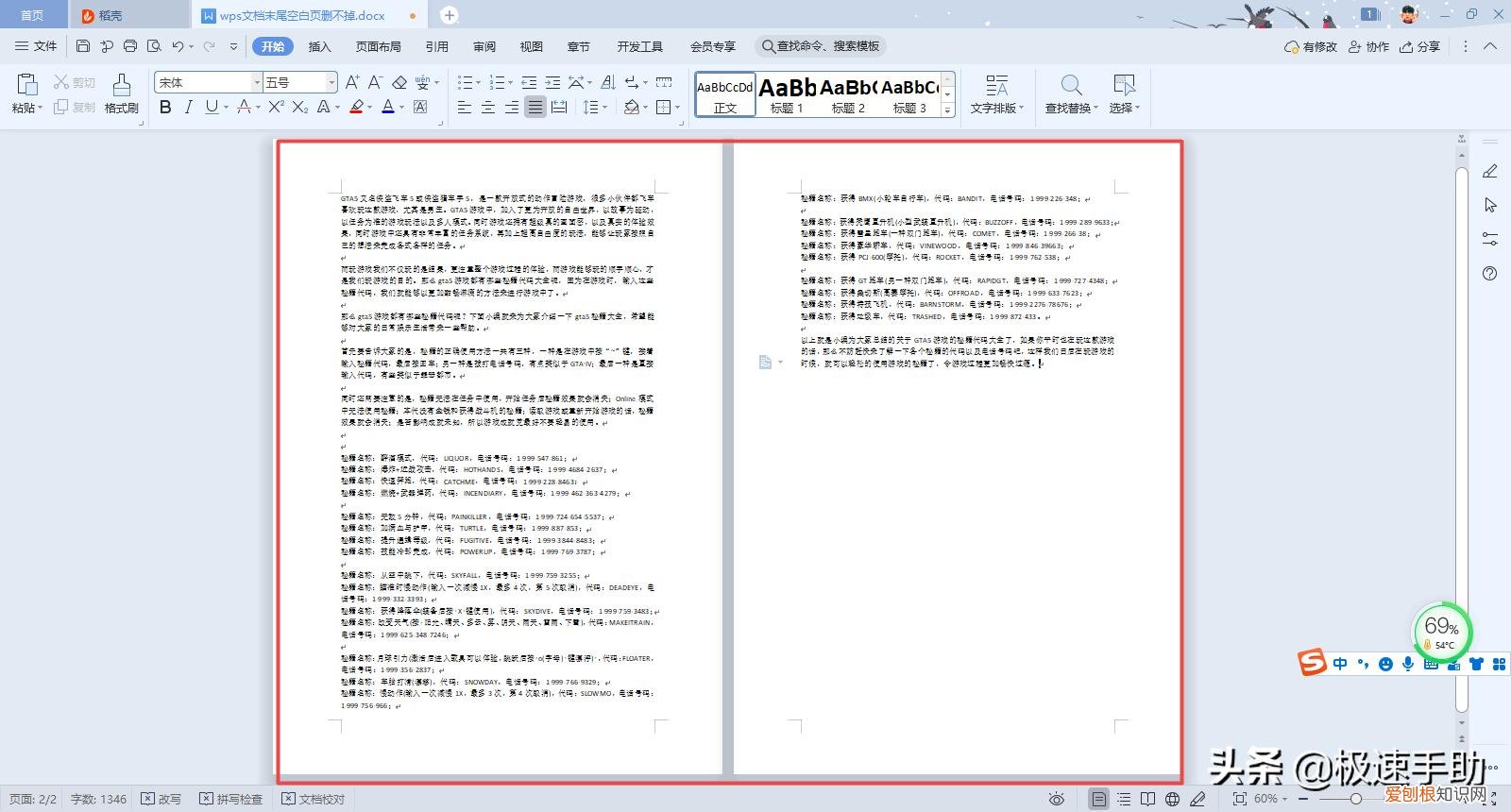1511x812 pixels.
Task: Click the Copy (复制) icon
Action: pos(61,107)
